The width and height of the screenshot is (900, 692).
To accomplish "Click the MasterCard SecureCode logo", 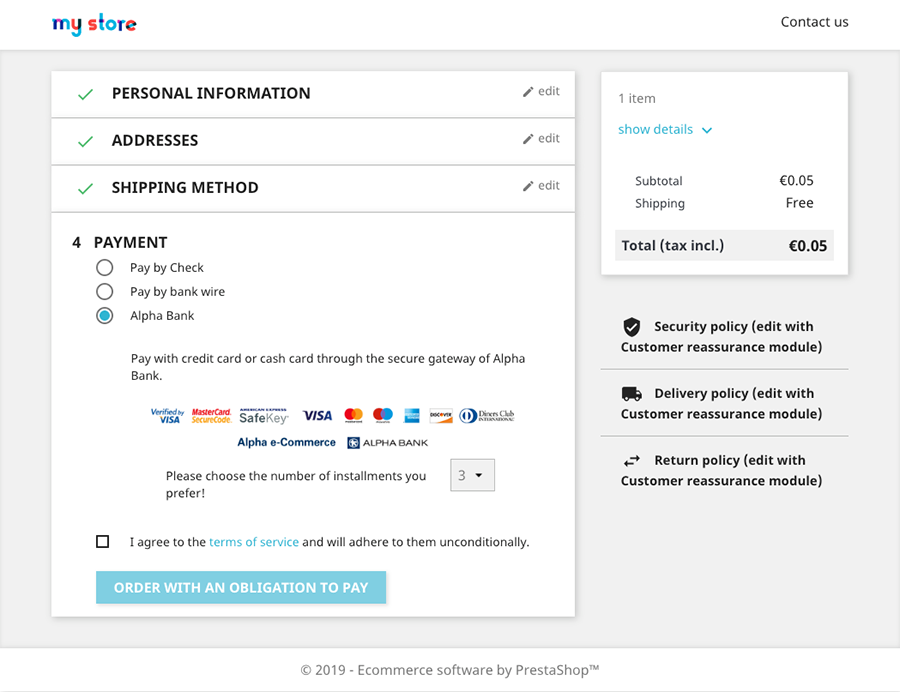I will tap(211, 416).
